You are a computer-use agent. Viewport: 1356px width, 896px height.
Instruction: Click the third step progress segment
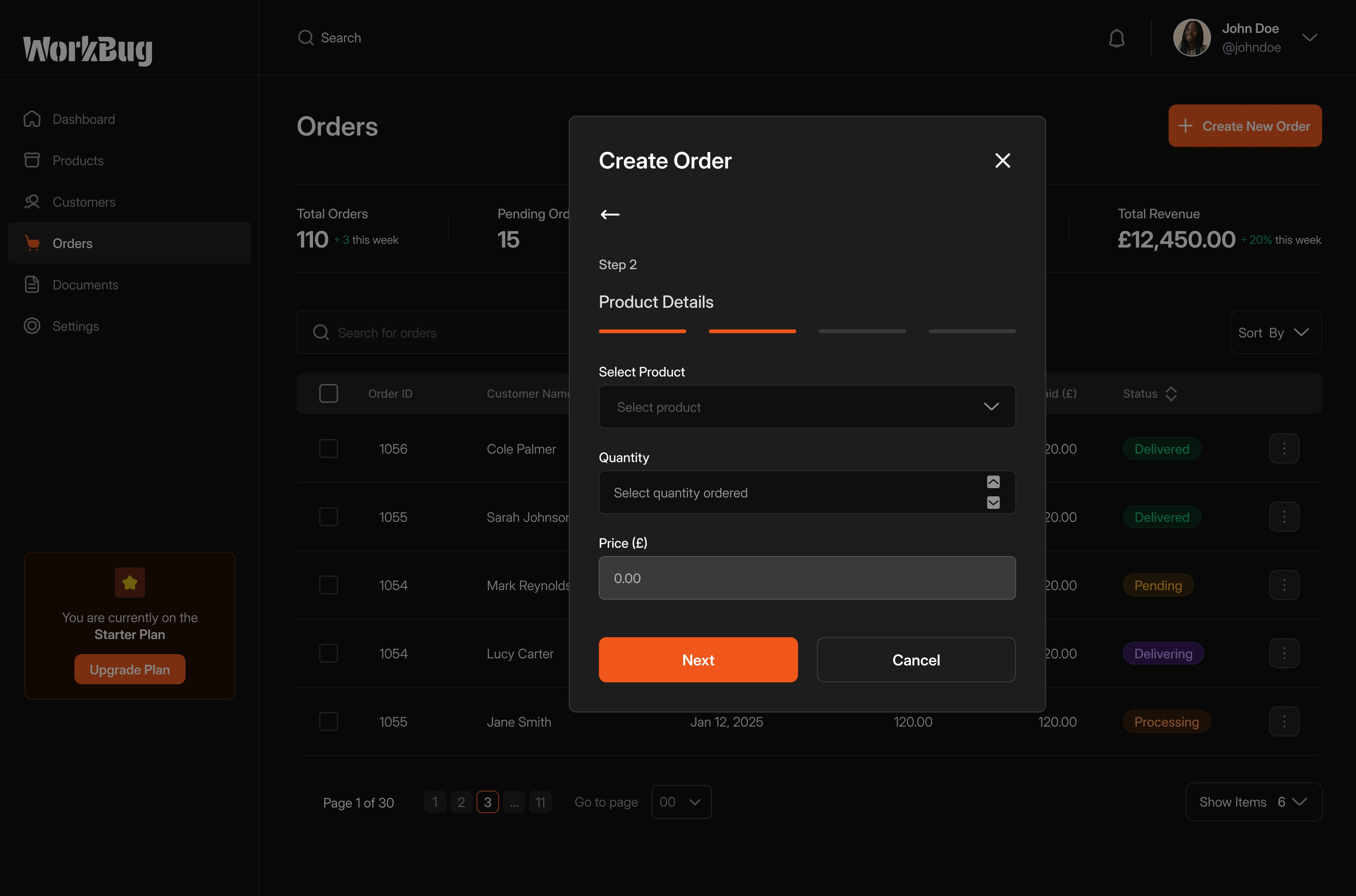point(862,331)
